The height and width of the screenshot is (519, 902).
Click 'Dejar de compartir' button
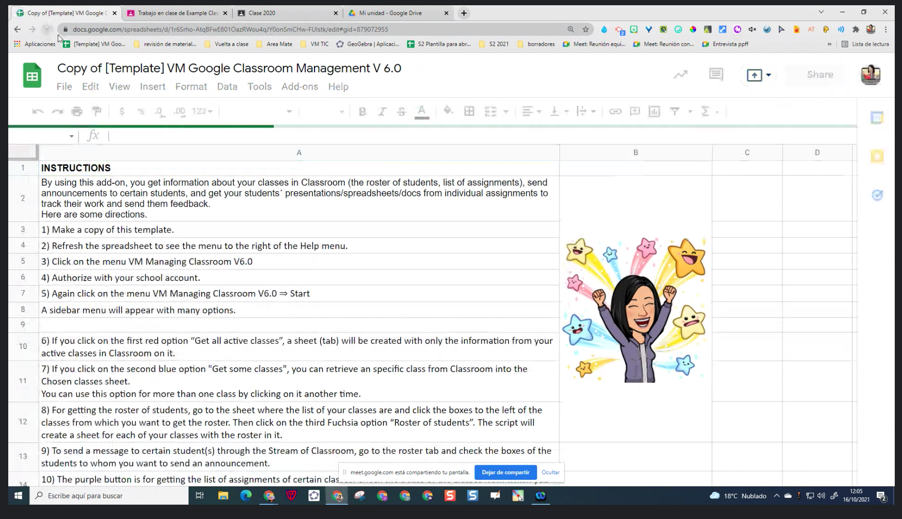505,472
